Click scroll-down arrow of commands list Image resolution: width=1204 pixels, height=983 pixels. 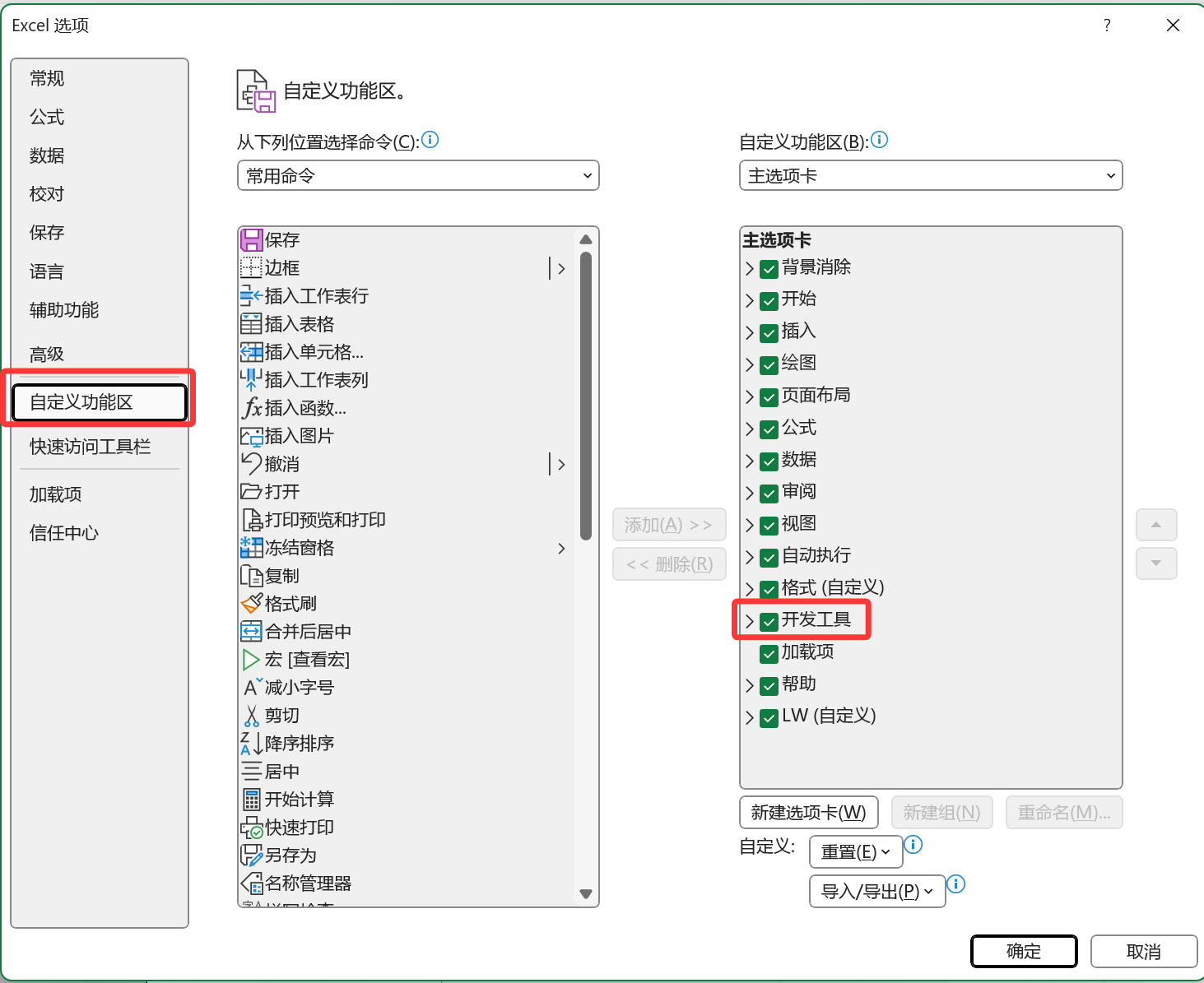pyautogui.click(x=586, y=894)
